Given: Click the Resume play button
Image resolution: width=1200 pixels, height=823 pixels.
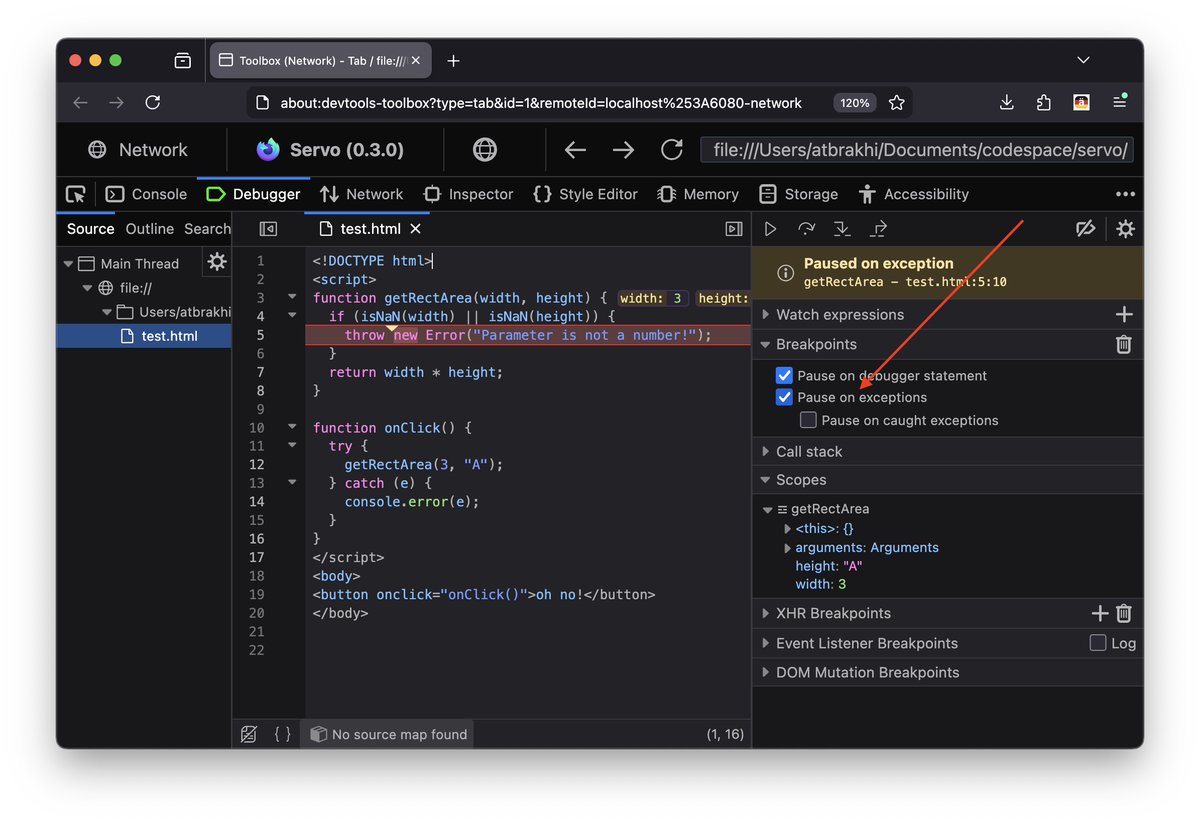Looking at the screenshot, I should 770,229.
